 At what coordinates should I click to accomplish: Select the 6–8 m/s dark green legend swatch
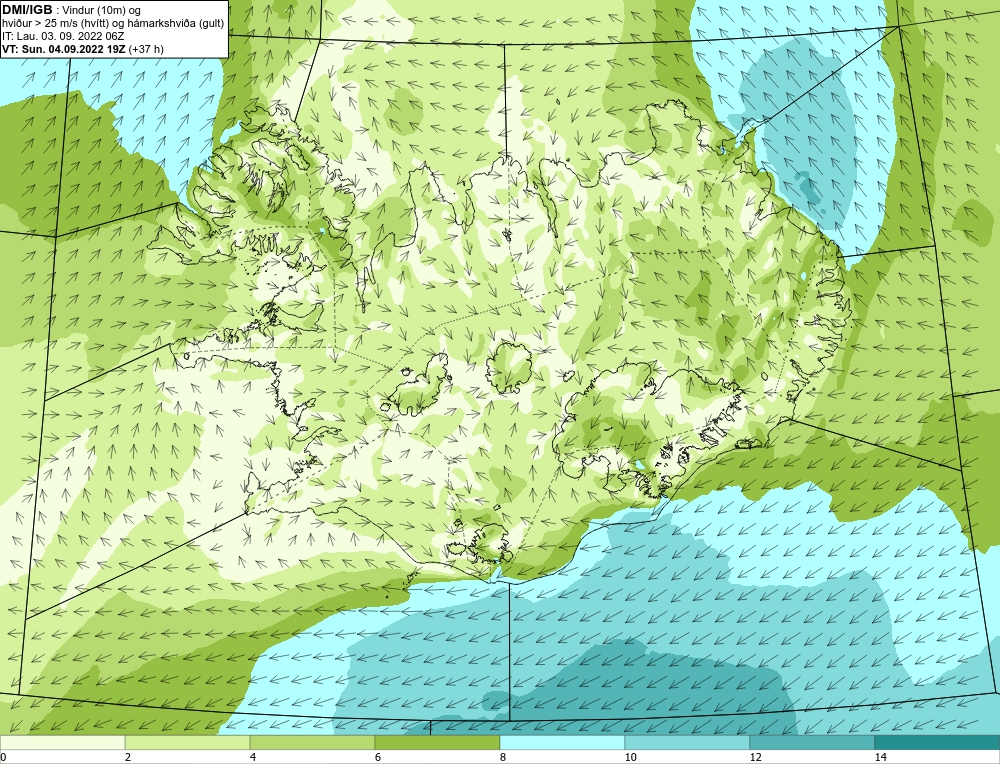click(438, 742)
